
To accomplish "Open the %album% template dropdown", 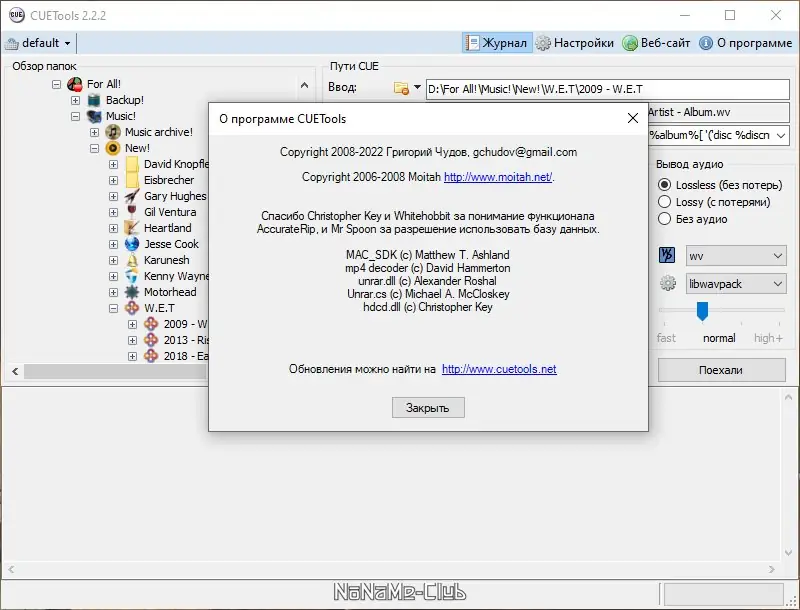I will coord(781,136).
